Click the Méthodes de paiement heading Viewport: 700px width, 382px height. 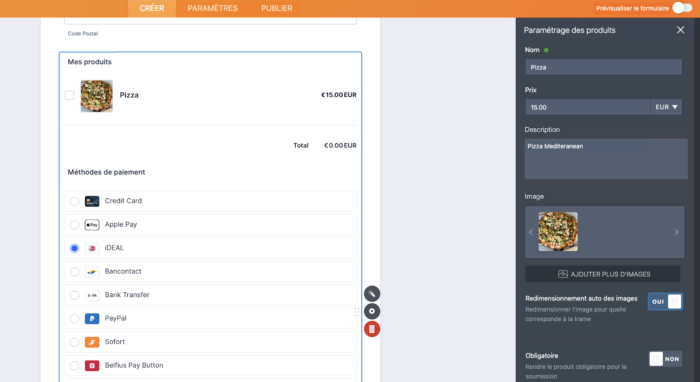(106, 172)
